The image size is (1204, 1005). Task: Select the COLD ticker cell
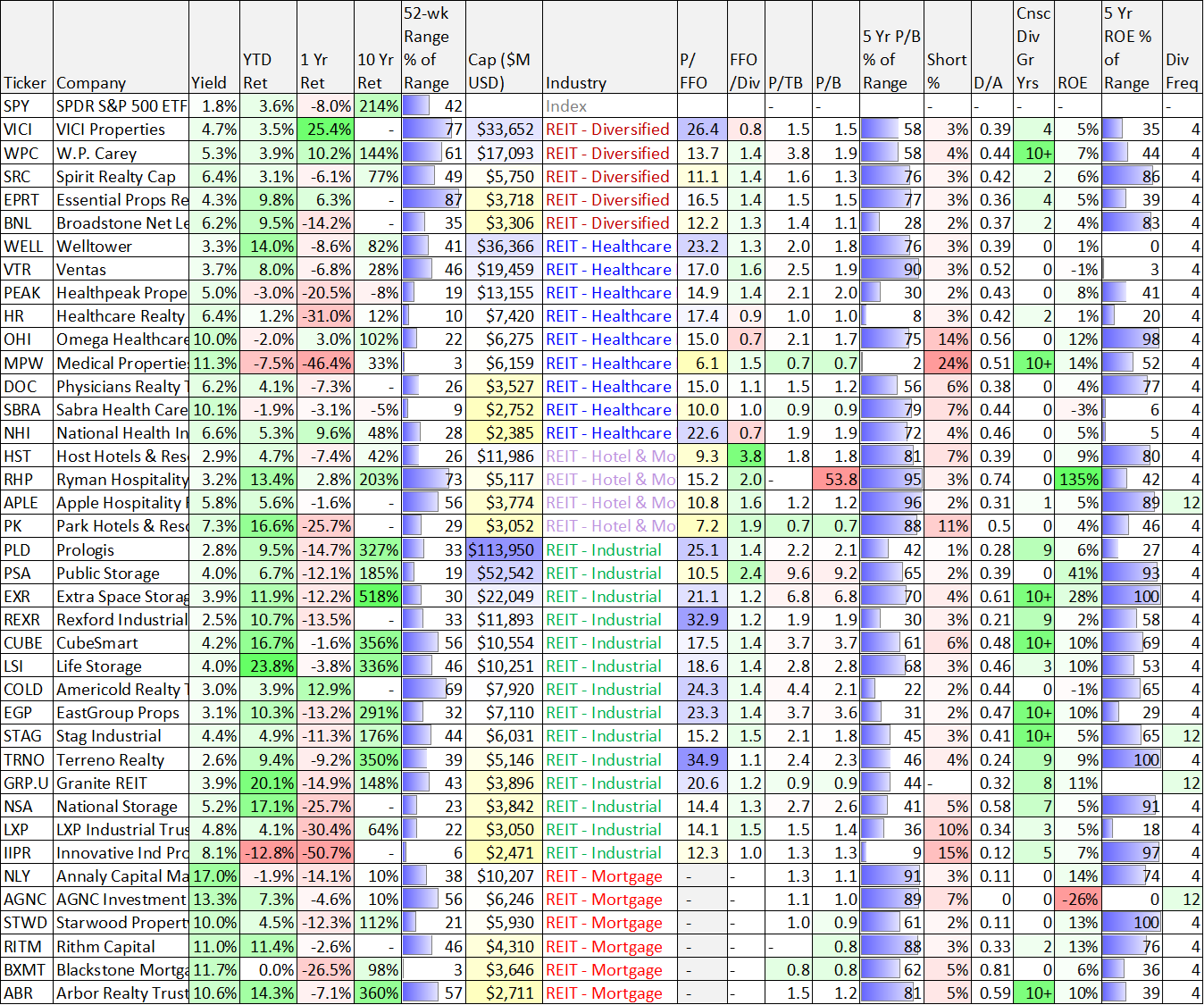click(27, 689)
